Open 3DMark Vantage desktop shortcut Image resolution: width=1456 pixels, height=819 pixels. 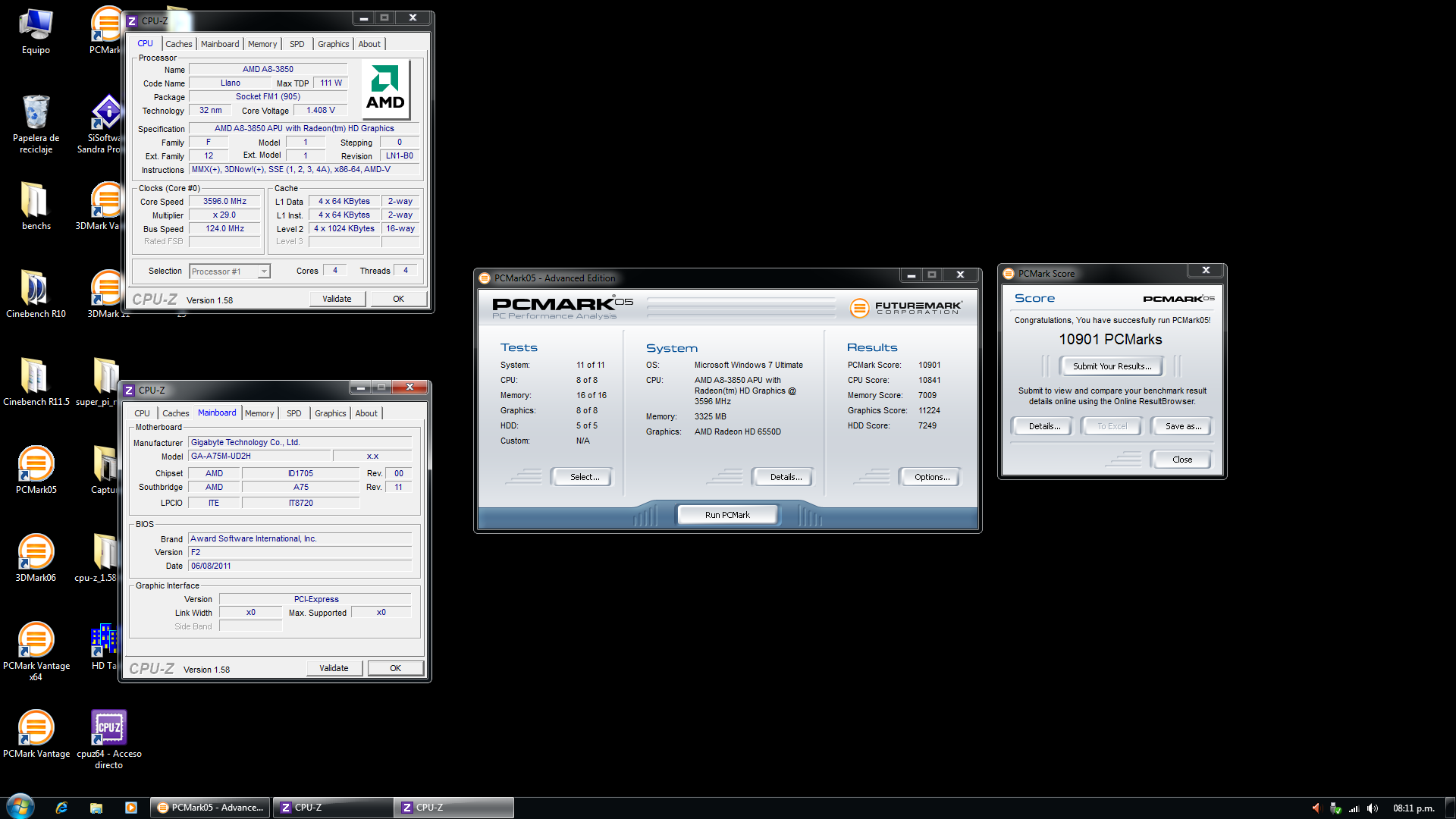[x=98, y=206]
